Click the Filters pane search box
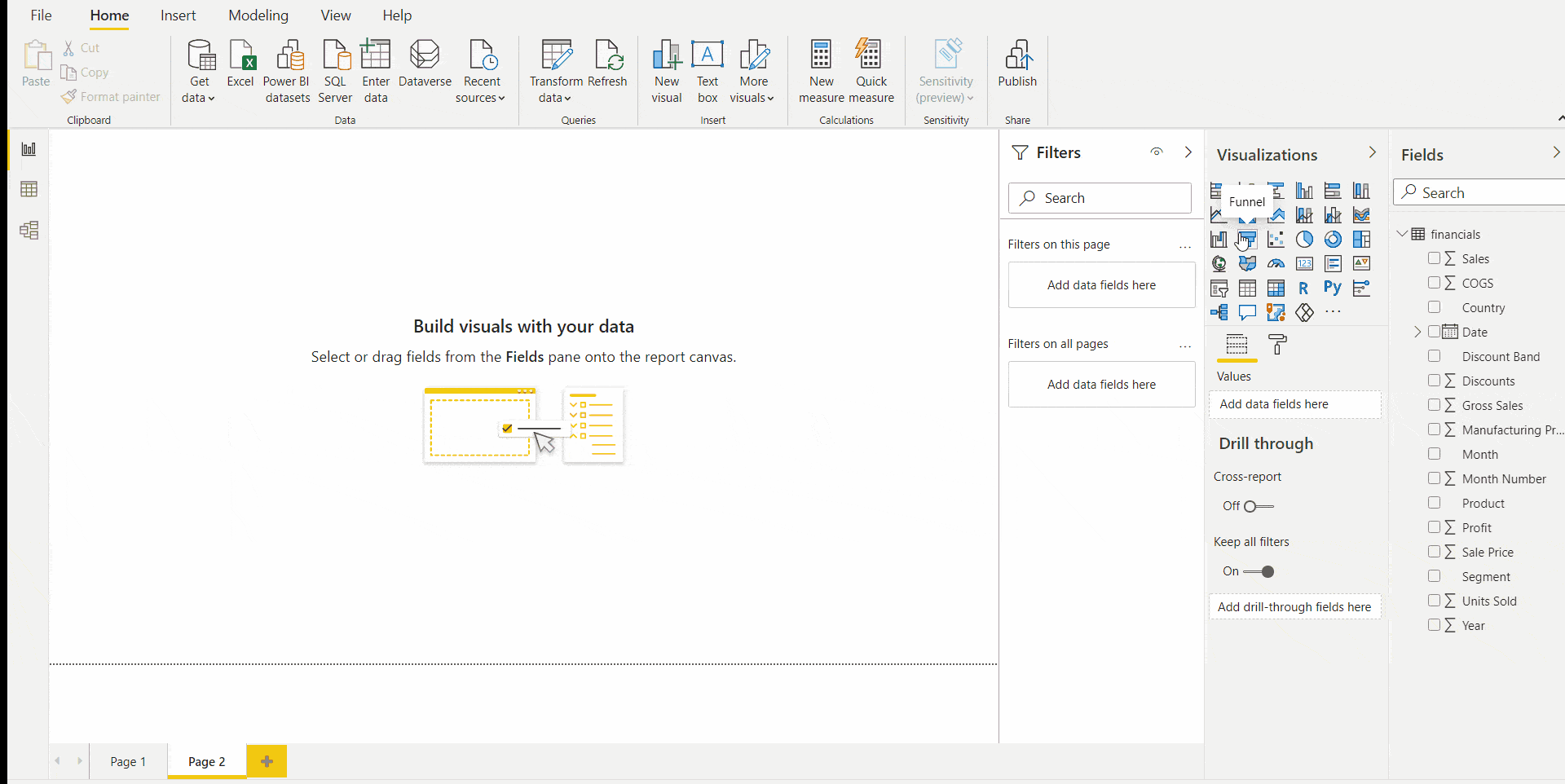This screenshot has width=1565, height=784. 1100,198
